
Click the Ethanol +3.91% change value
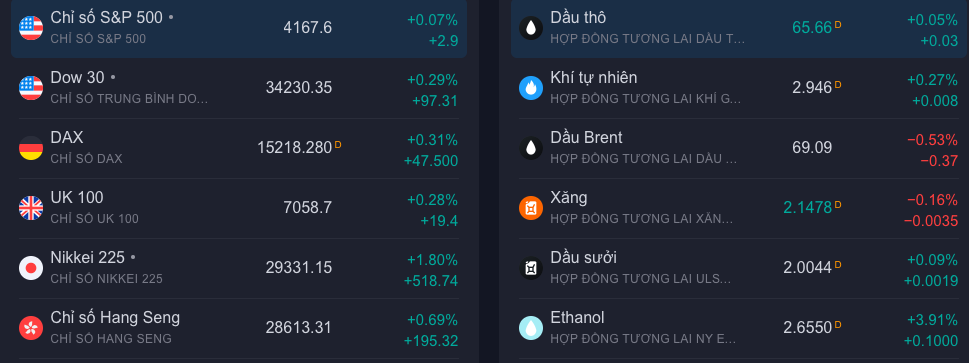[x=933, y=320]
